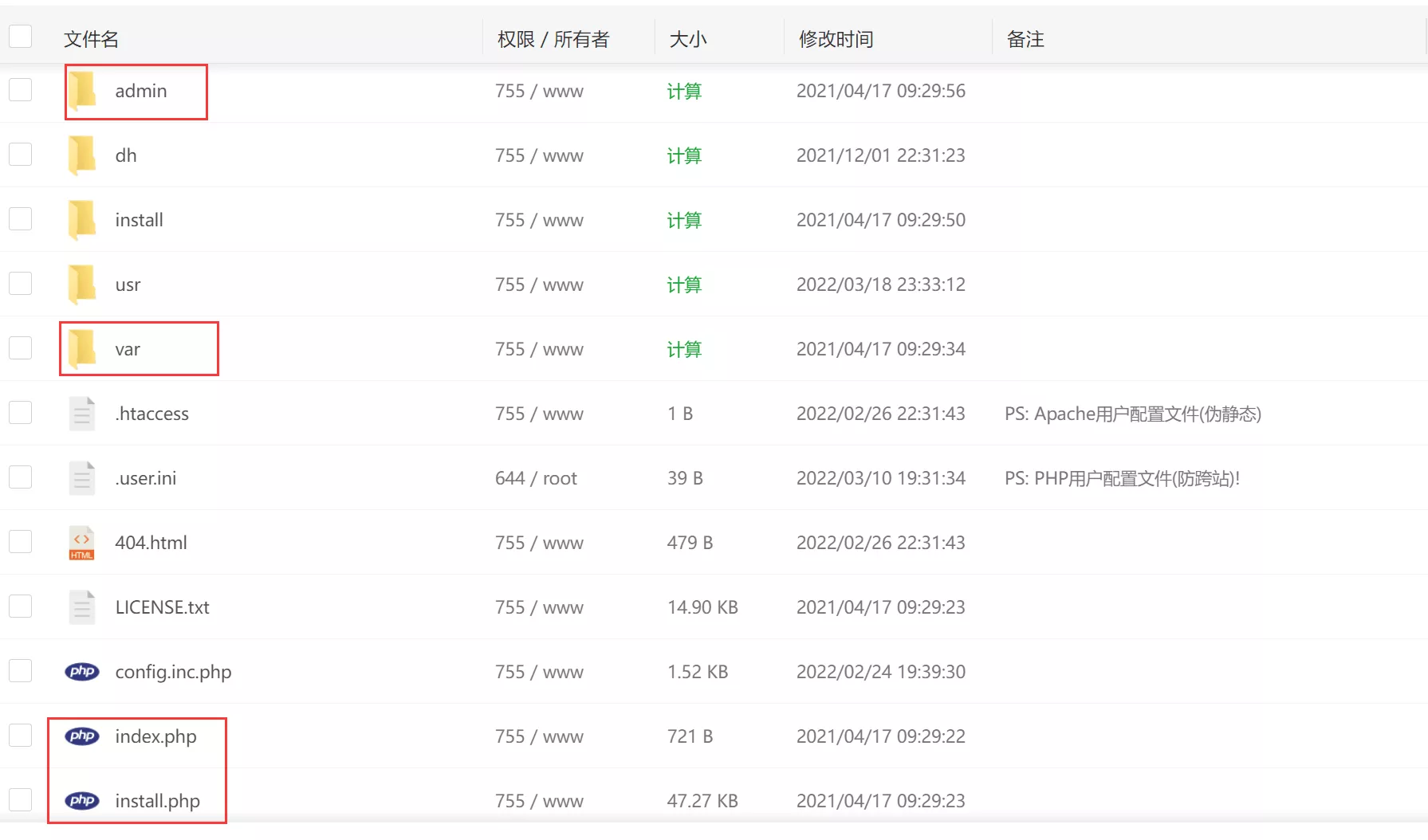1428x840 pixels.
Task: Open the .user.ini file name
Action: 146,478
